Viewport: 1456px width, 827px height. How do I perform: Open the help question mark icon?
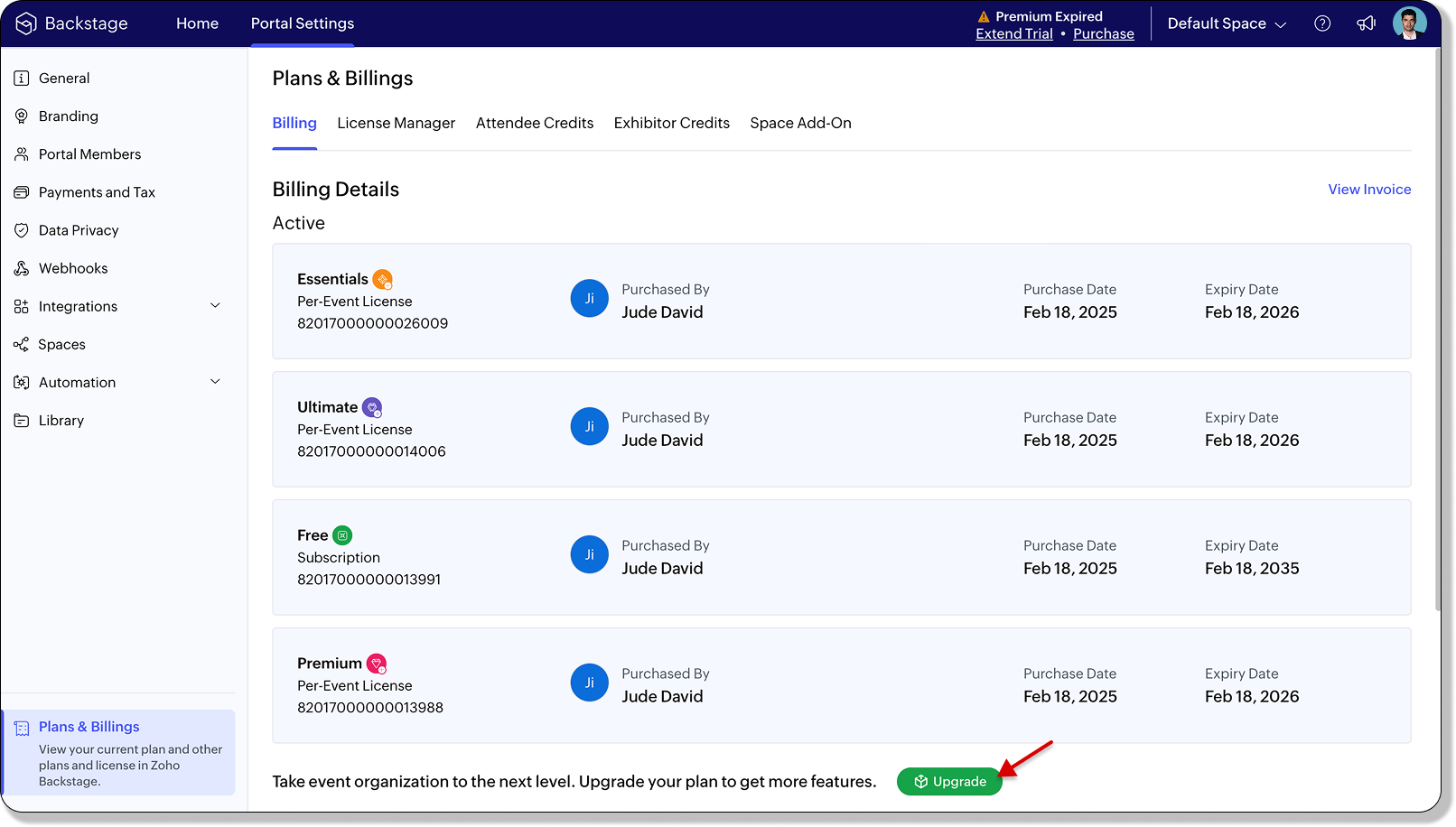point(1322,23)
